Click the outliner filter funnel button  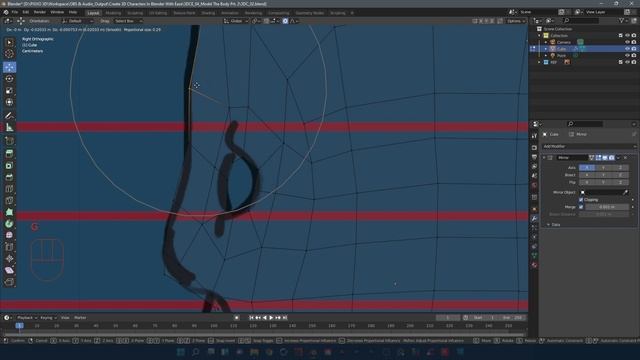click(x=621, y=20)
